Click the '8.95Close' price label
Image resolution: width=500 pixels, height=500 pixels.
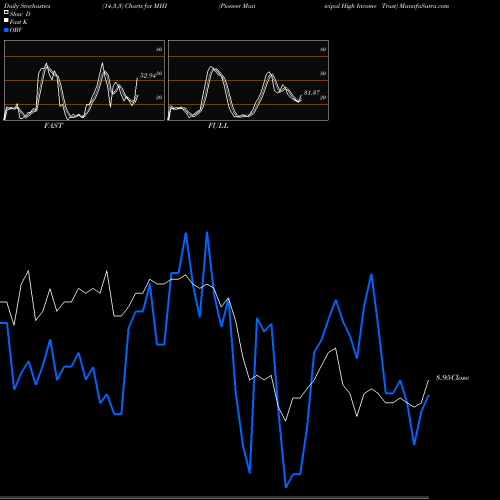[x=453, y=378]
